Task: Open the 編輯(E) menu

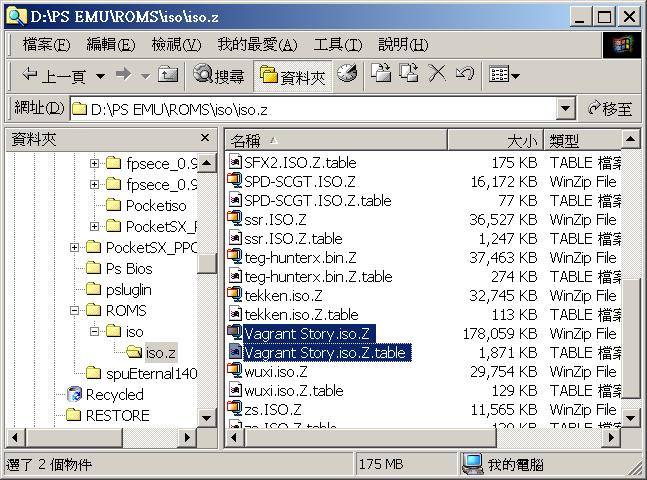Action: pyautogui.click(x=111, y=44)
